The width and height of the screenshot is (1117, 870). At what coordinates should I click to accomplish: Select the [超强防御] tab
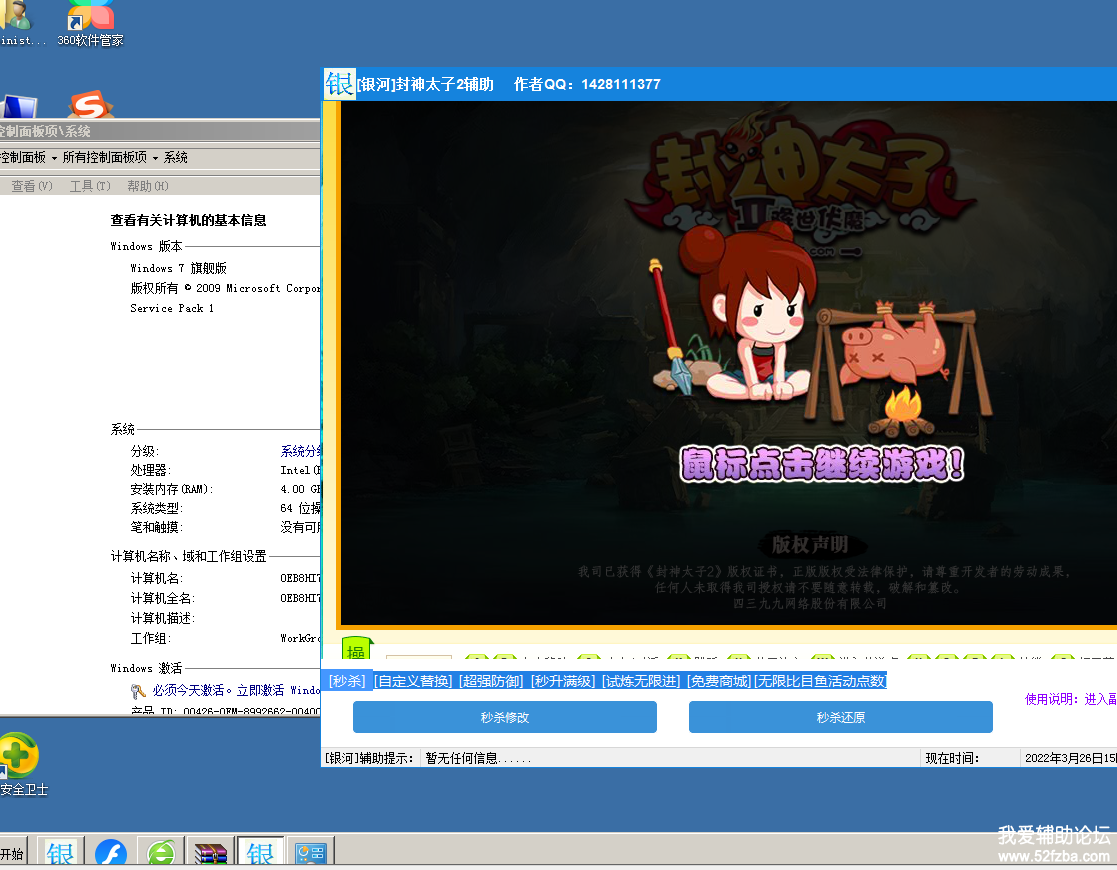(x=491, y=681)
